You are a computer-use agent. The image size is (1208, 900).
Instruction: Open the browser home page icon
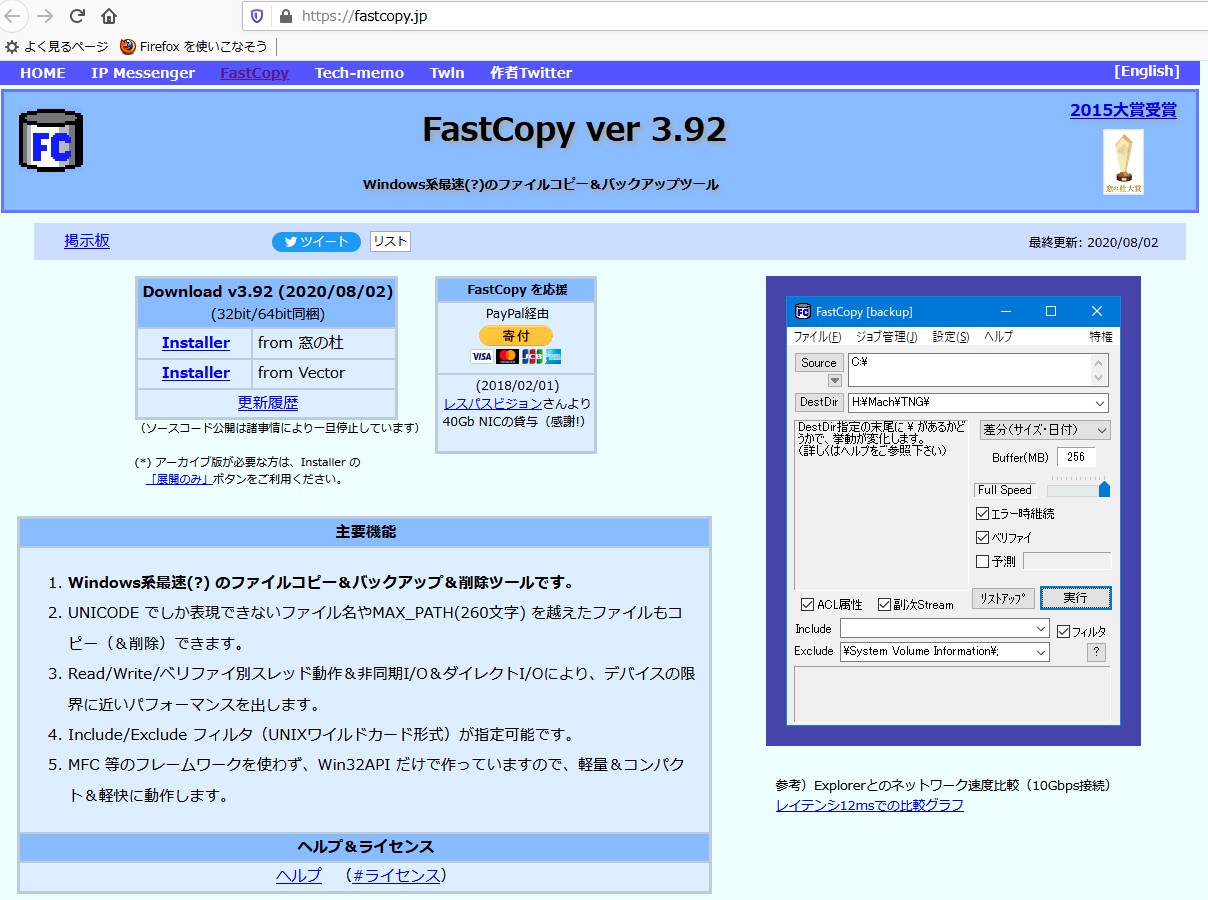click(109, 16)
